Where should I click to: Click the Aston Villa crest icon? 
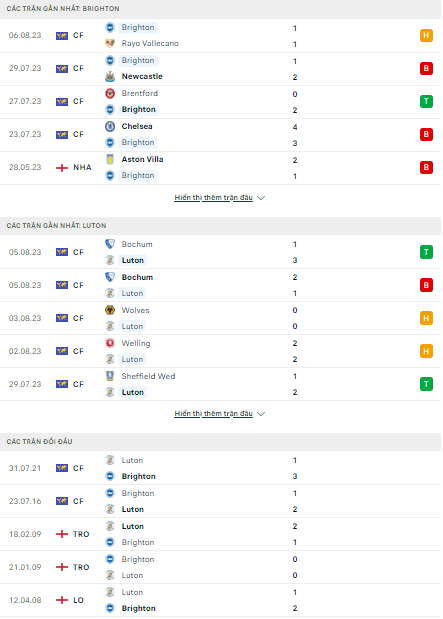[110, 159]
